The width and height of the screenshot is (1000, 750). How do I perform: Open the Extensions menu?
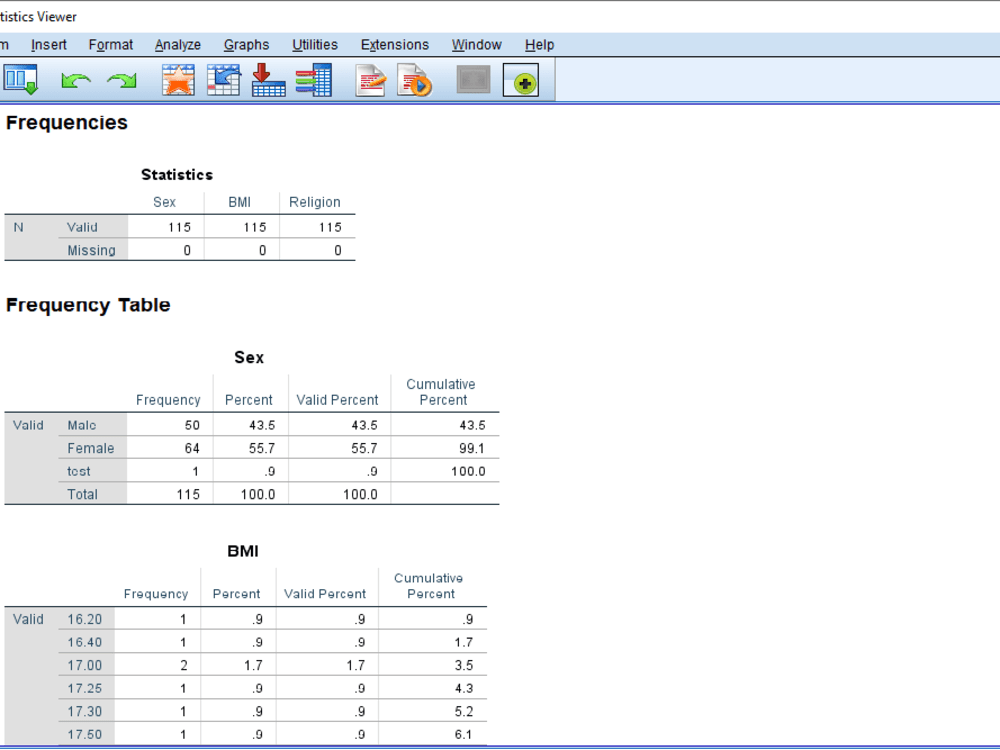tap(395, 44)
